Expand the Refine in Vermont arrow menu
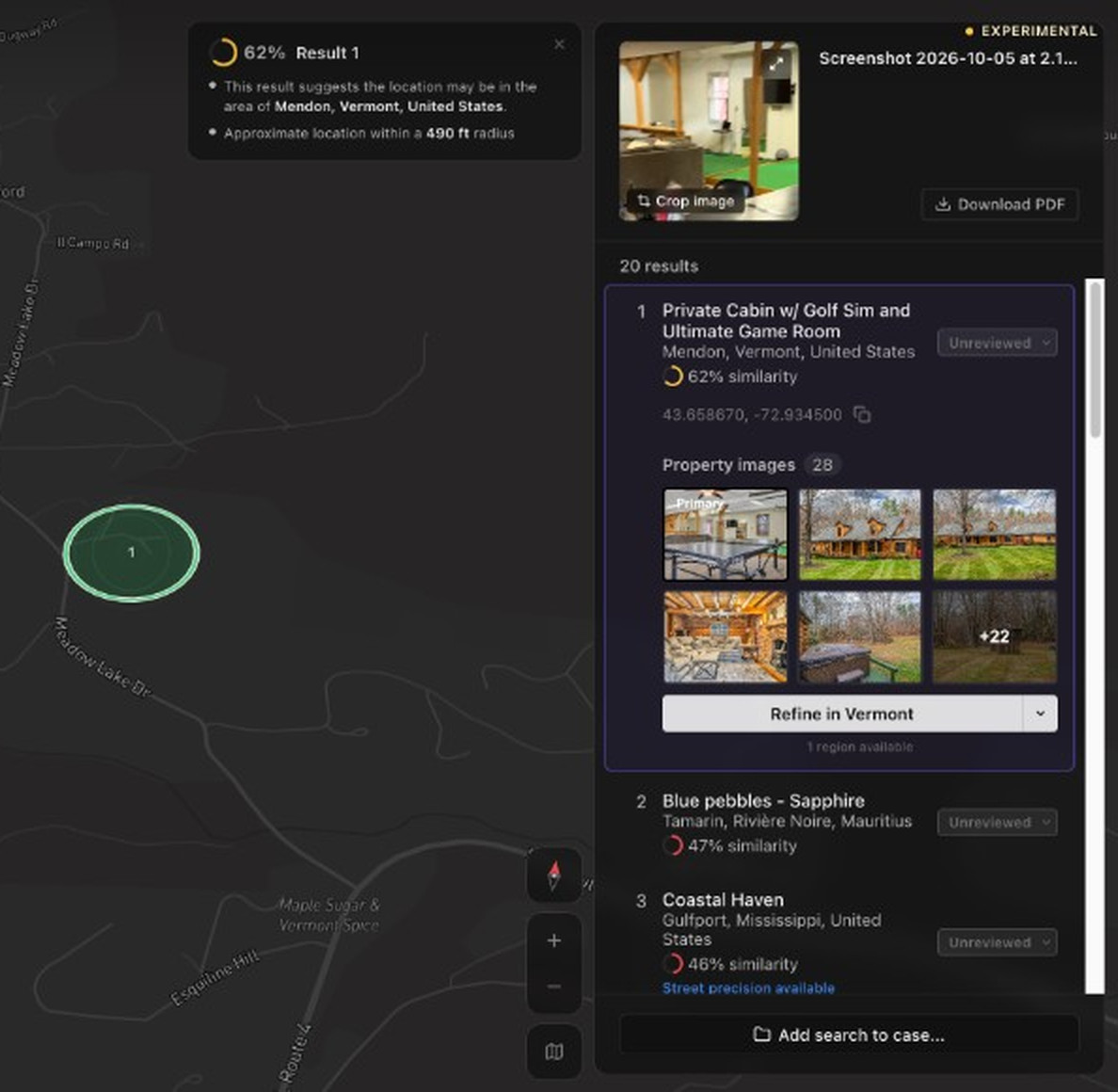 (1040, 714)
